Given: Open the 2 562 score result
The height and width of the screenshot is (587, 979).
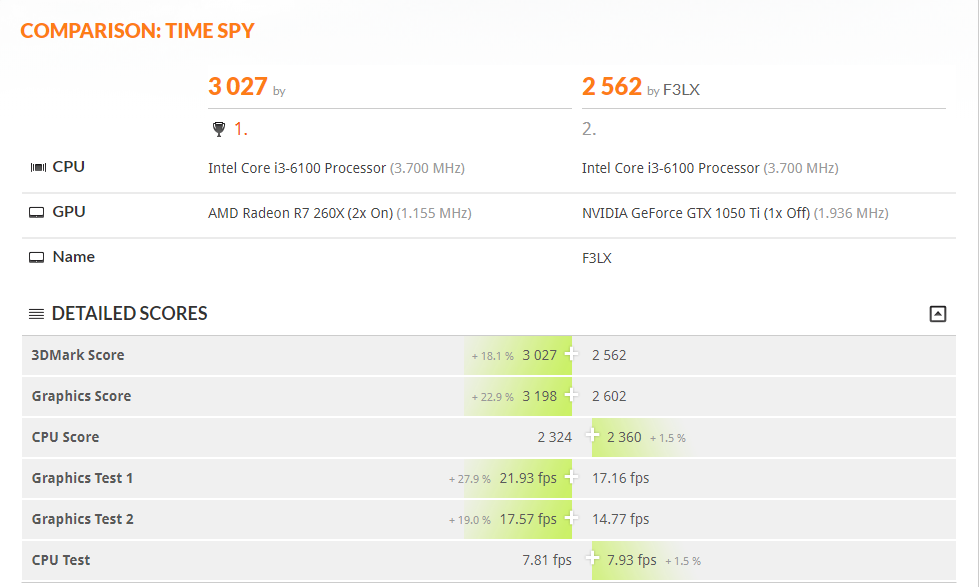Looking at the screenshot, I should point(611,86).
